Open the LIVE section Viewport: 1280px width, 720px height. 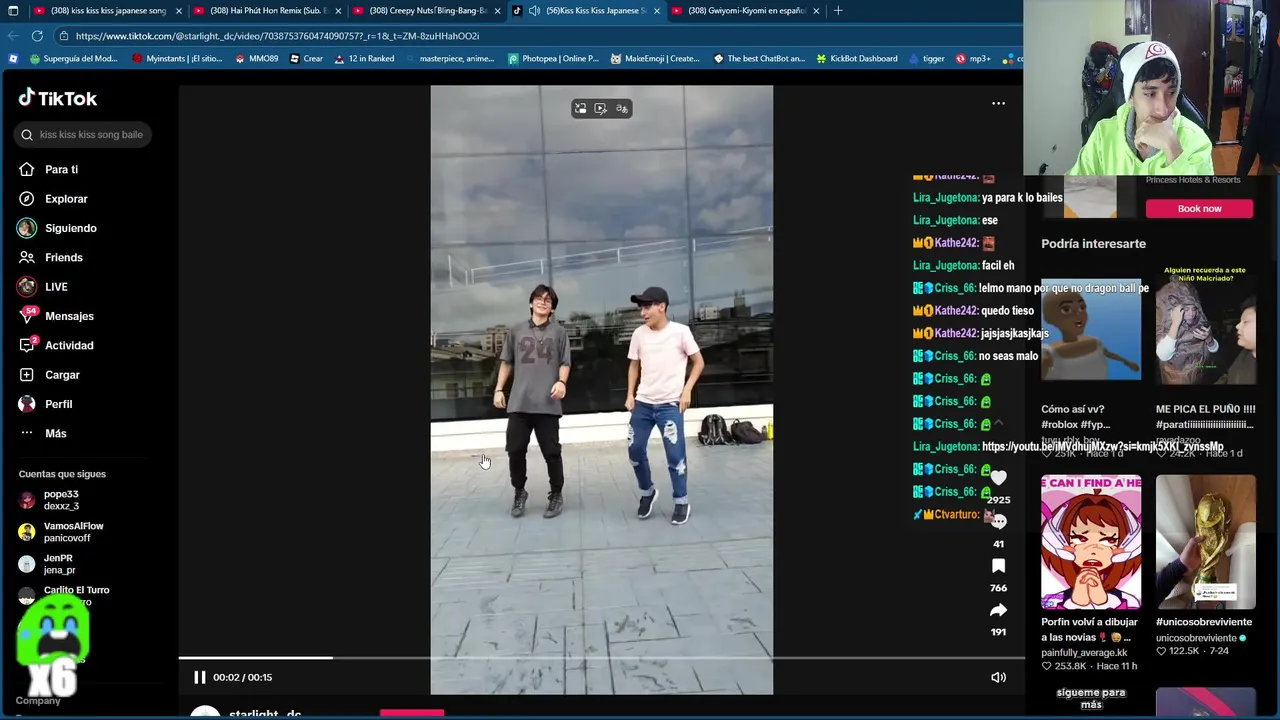56,287
